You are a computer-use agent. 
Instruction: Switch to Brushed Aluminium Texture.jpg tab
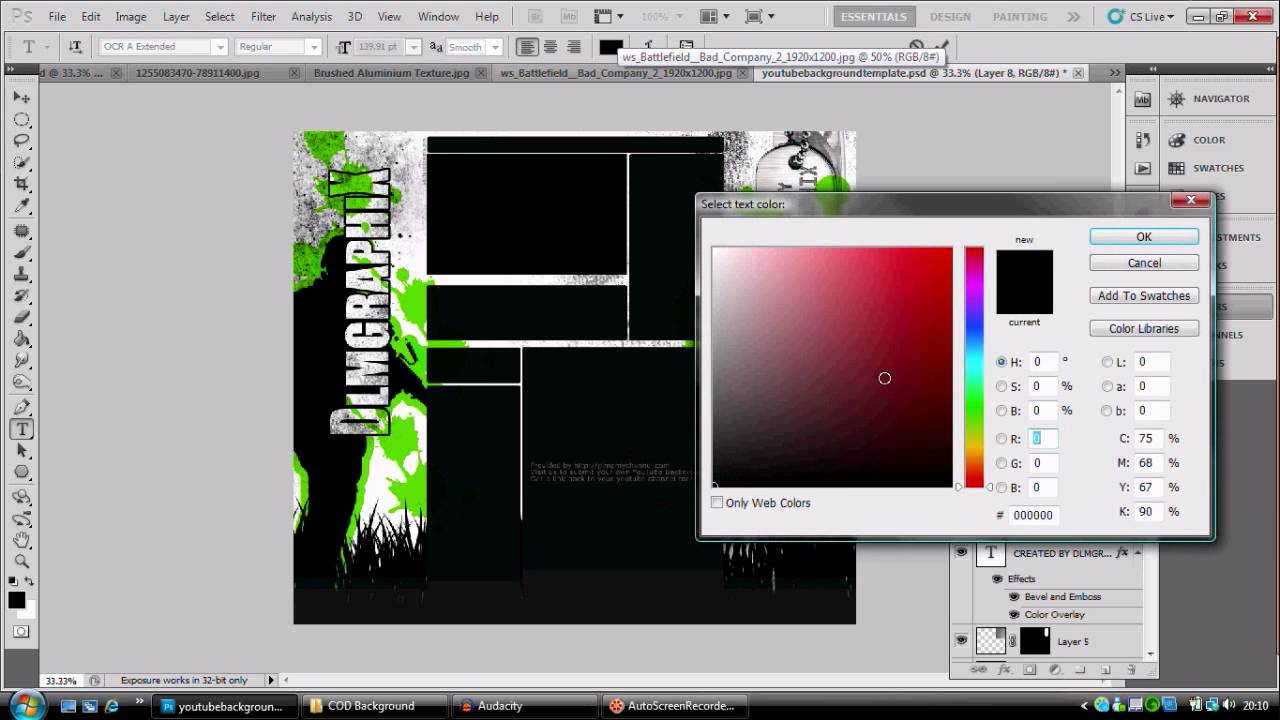coord(391,73)
